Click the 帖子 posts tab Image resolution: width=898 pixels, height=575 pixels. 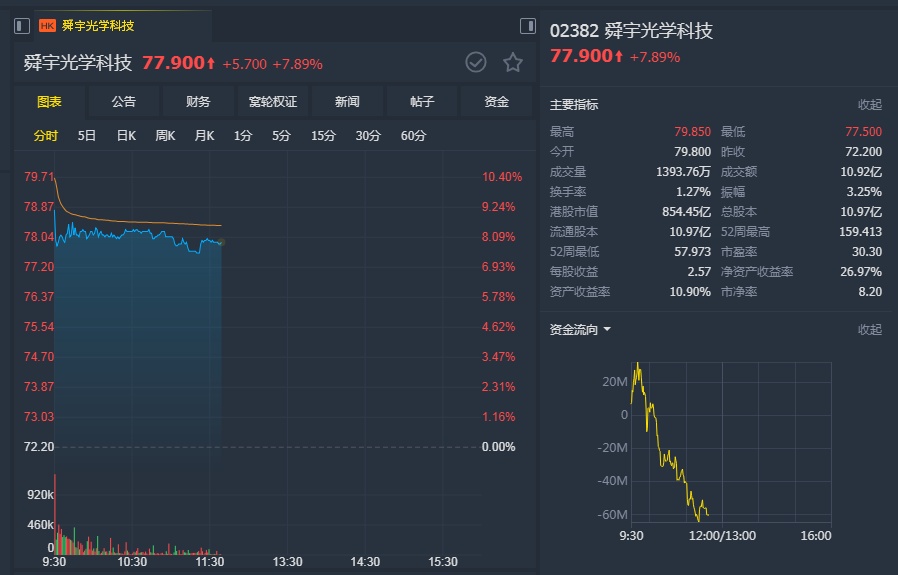pos(422,102)
